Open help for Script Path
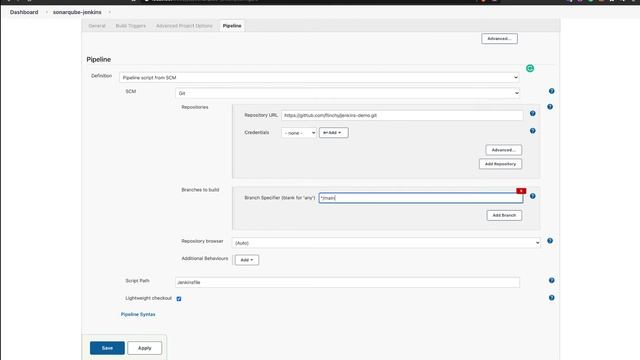The width and height of the screenshot is (640, 360). point(551,280)
